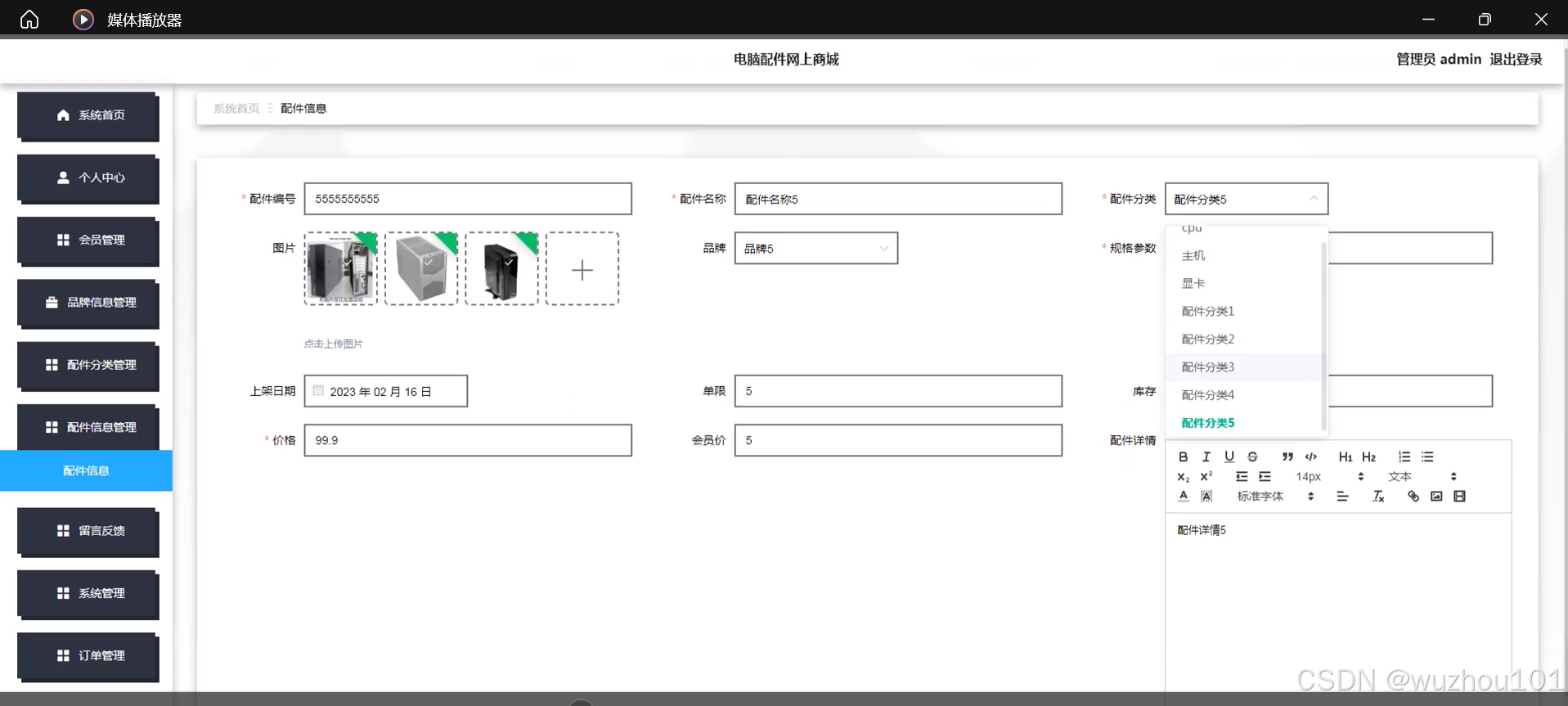This screenshot has height=706, width=1568.
Task: Insert a bulleted list
Action: [1427, 456]
